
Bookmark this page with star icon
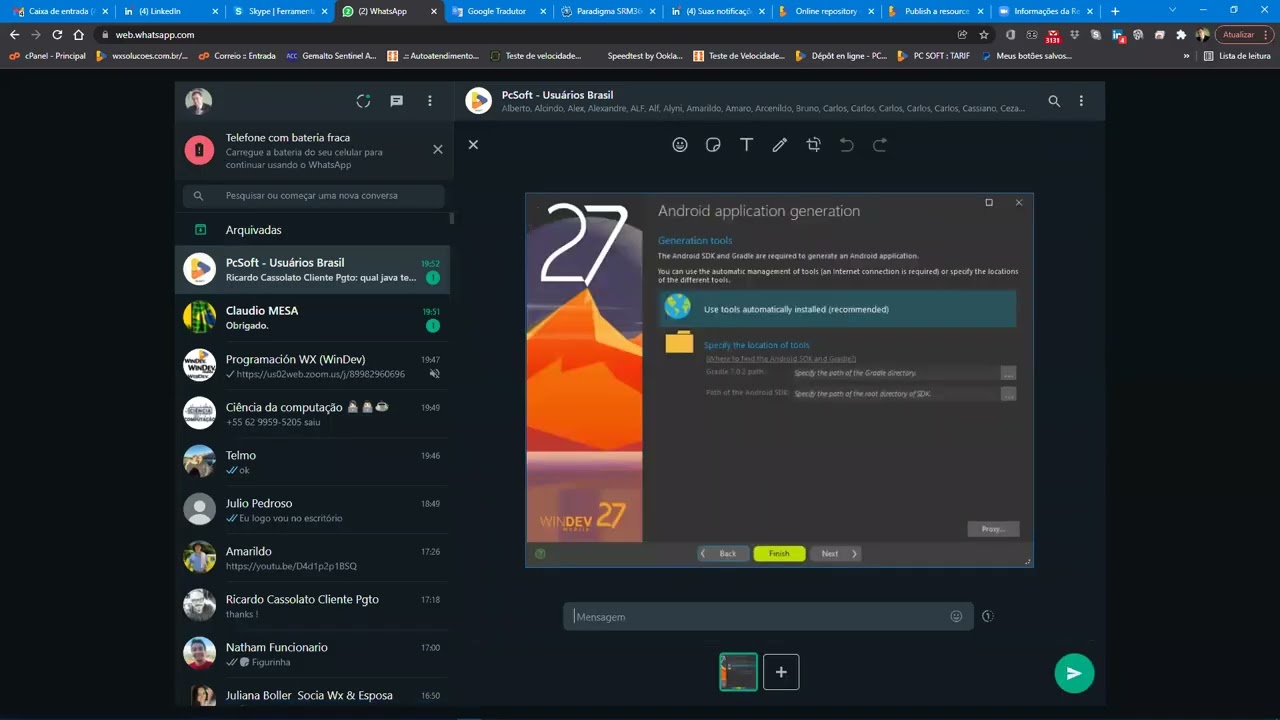(x=984, y=34)
